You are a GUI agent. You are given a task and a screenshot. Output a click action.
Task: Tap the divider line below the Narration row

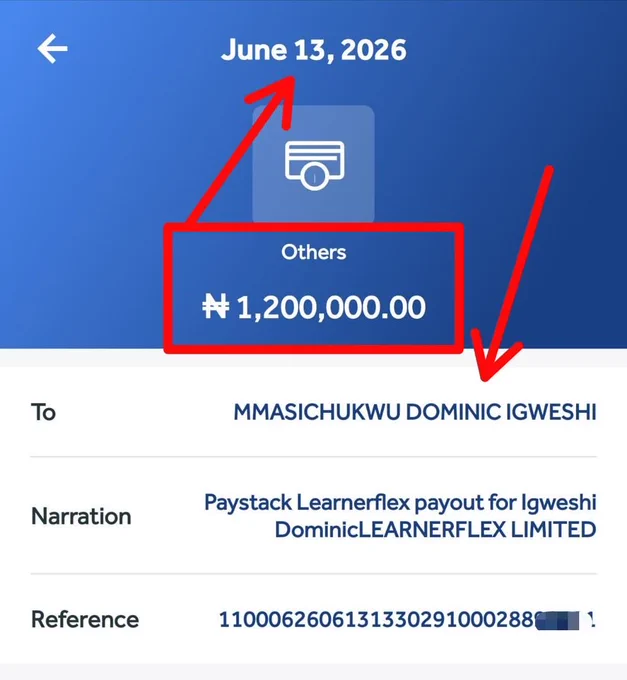(x=314, y=574)
